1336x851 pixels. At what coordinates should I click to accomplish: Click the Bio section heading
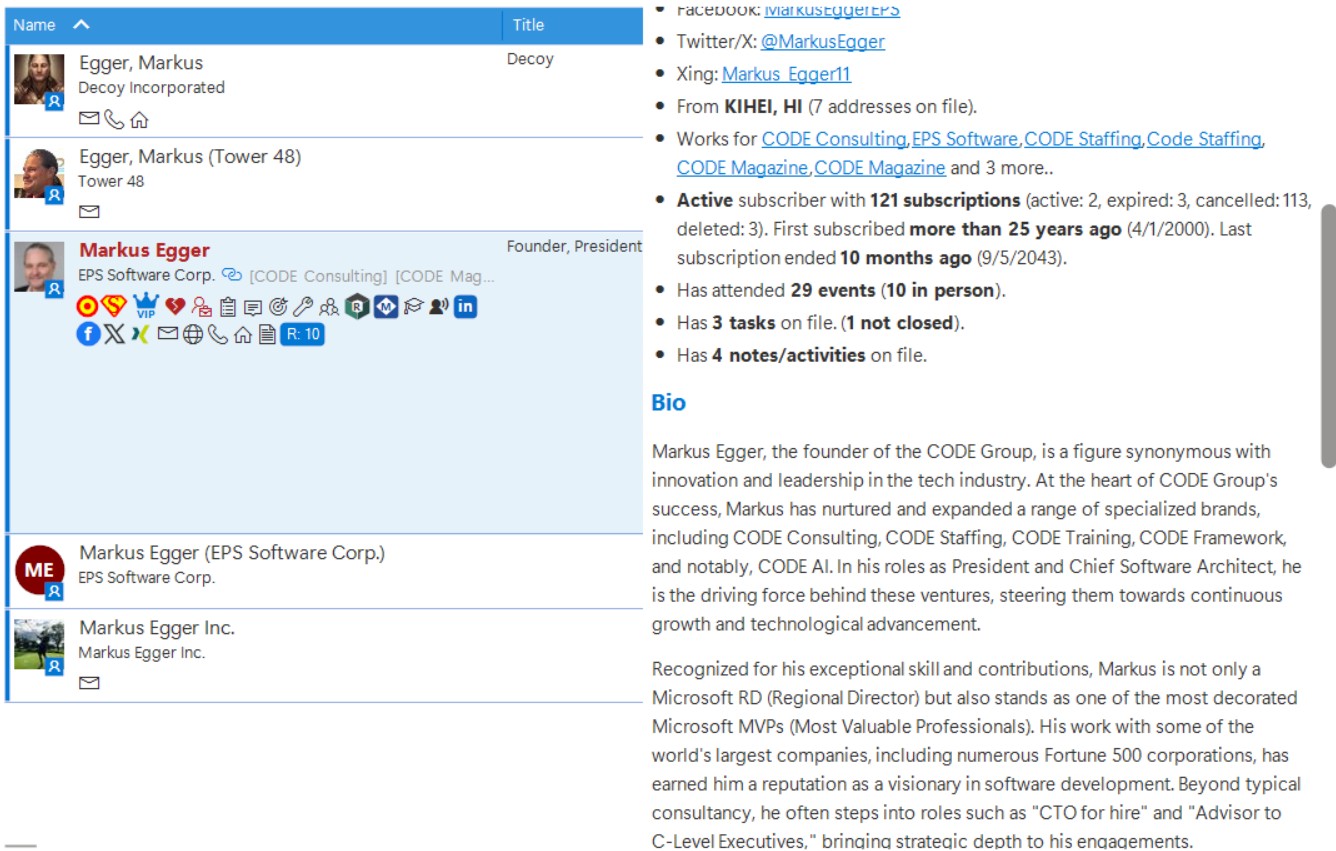[669, 402]
